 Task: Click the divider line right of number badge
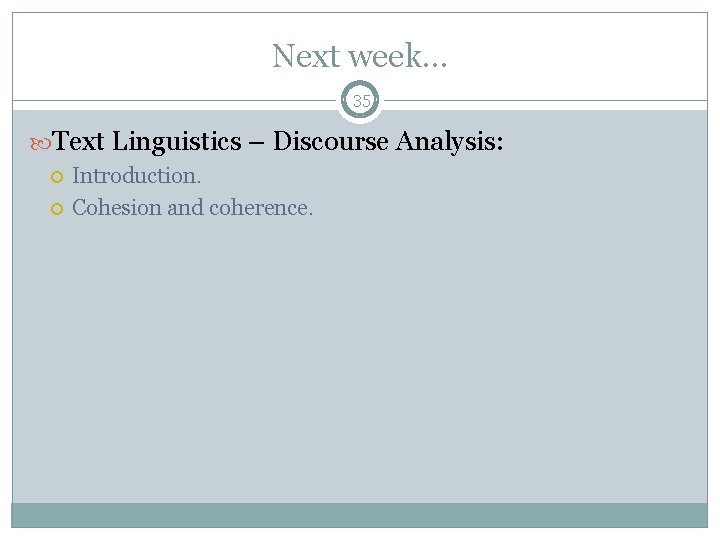point(540,101)
